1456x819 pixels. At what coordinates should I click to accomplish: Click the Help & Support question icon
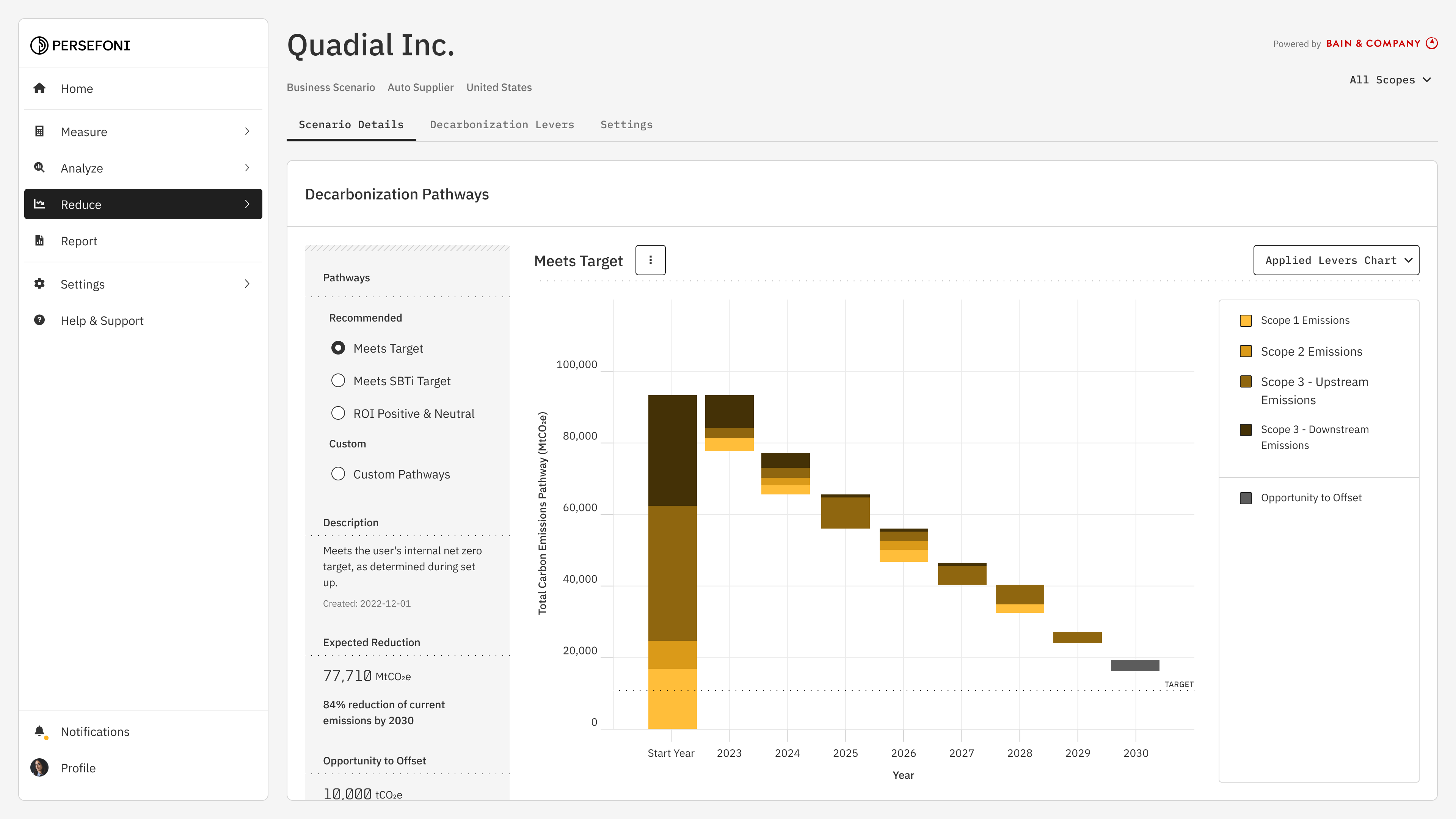39,320
